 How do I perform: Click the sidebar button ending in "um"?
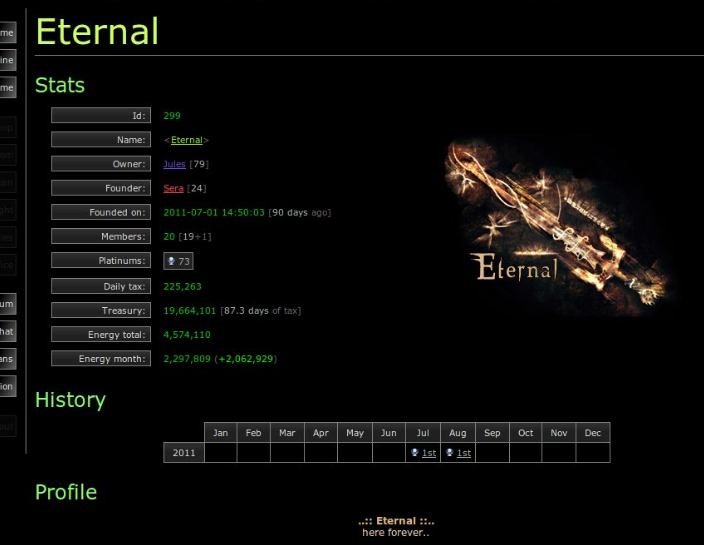[x=7, y=303]
